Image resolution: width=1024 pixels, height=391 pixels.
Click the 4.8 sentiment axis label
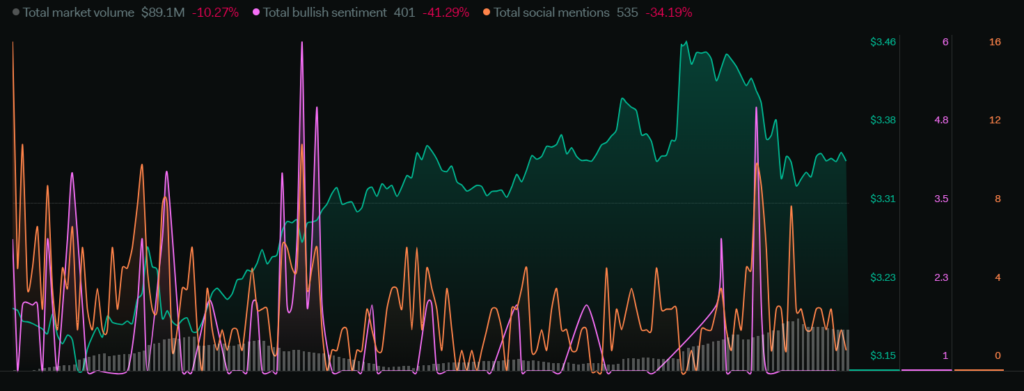[x=941, y=120]
